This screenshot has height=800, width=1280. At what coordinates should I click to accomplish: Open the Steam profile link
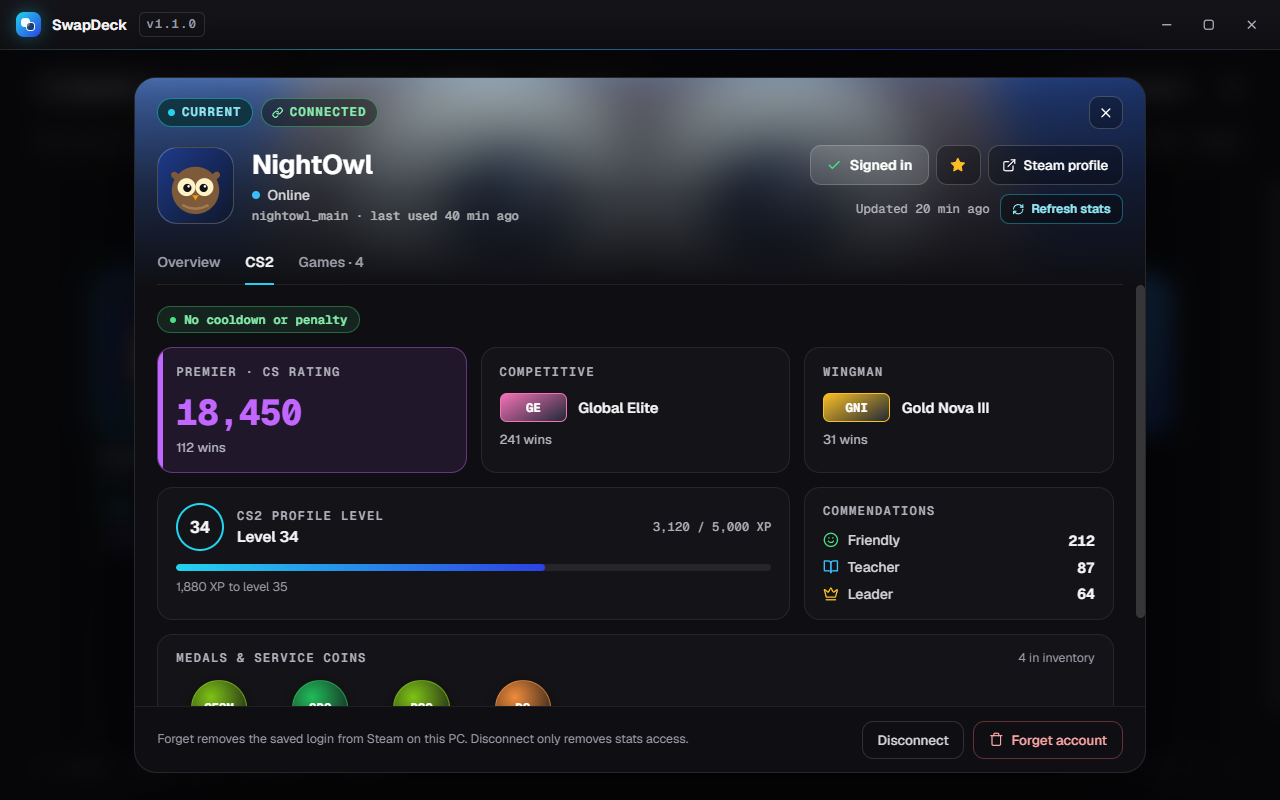tap(1055, 165)
